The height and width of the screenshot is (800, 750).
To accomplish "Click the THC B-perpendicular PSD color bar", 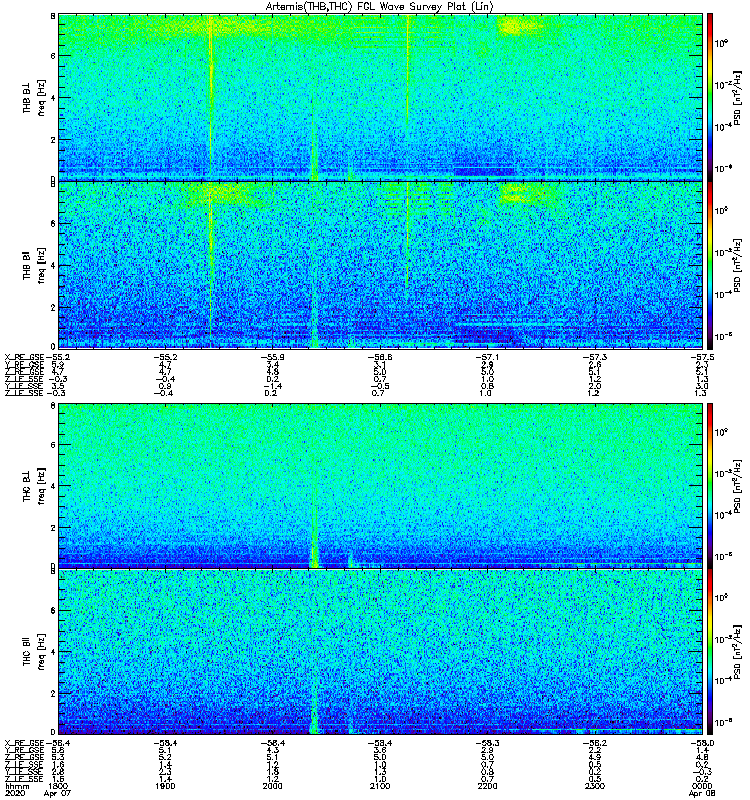I will pyautogui.click(x=710, y=485).
